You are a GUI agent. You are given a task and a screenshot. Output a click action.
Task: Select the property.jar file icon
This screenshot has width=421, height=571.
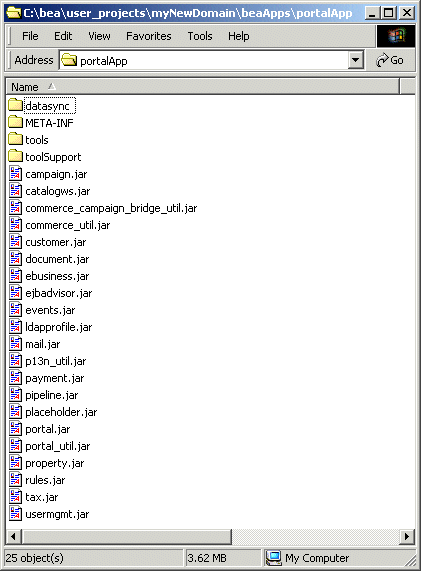point(15,463)
